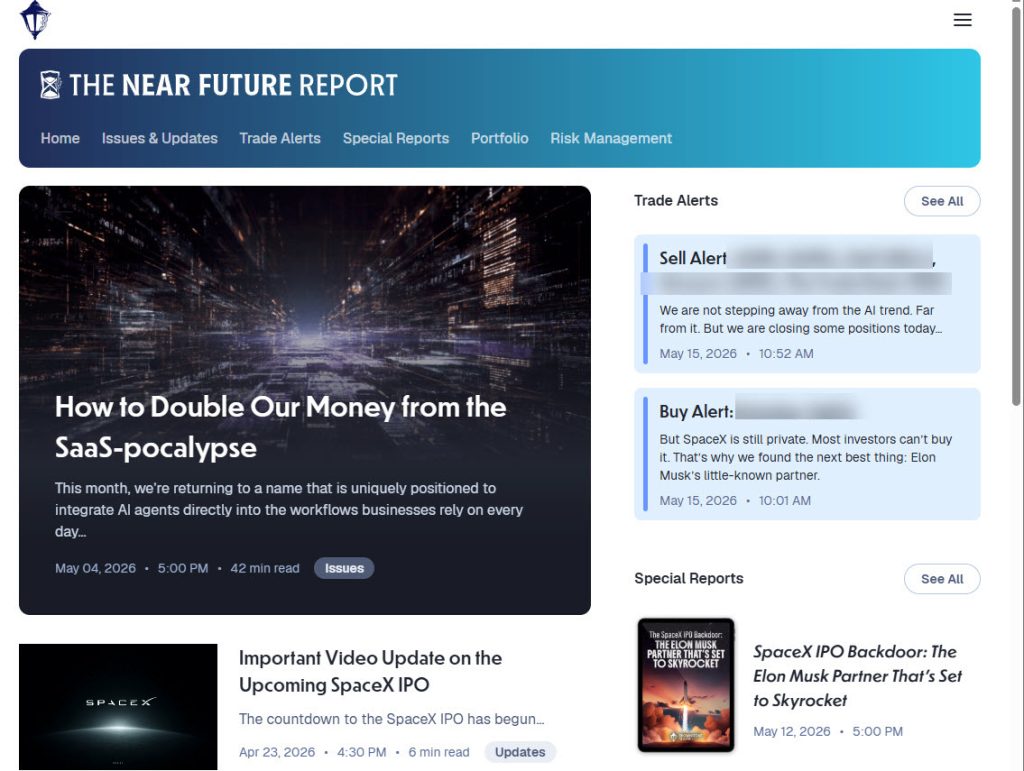Open the Trade Alerts nav item

pos(280,138)
